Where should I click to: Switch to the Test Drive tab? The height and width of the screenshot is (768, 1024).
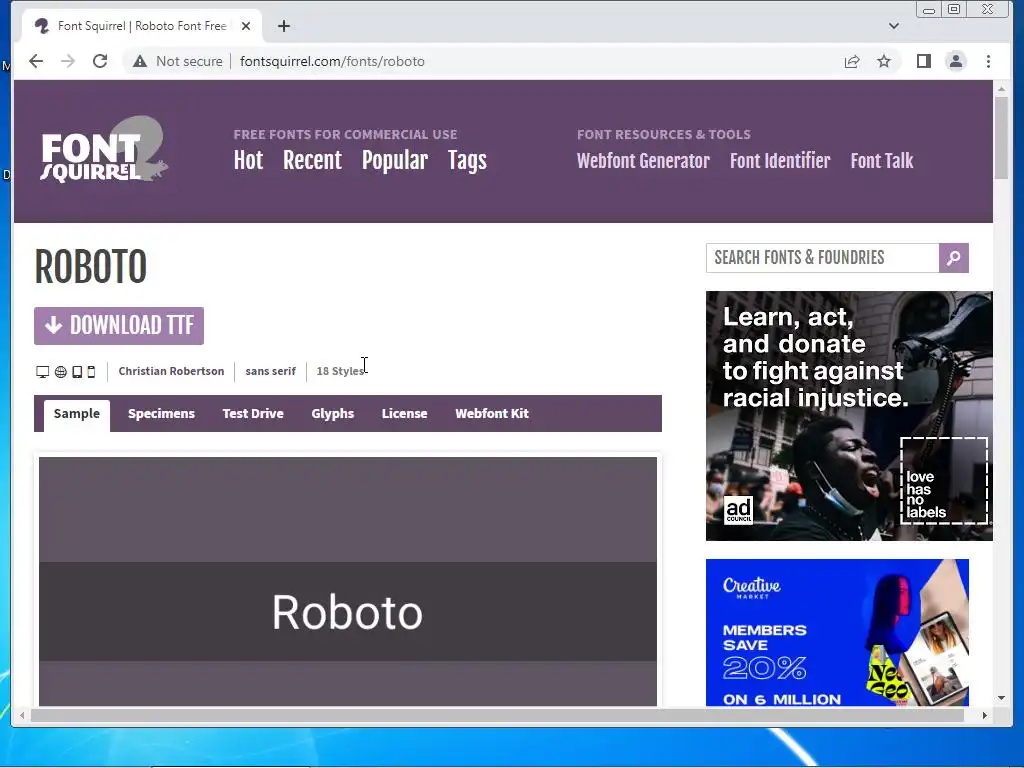tap(253, 413)
